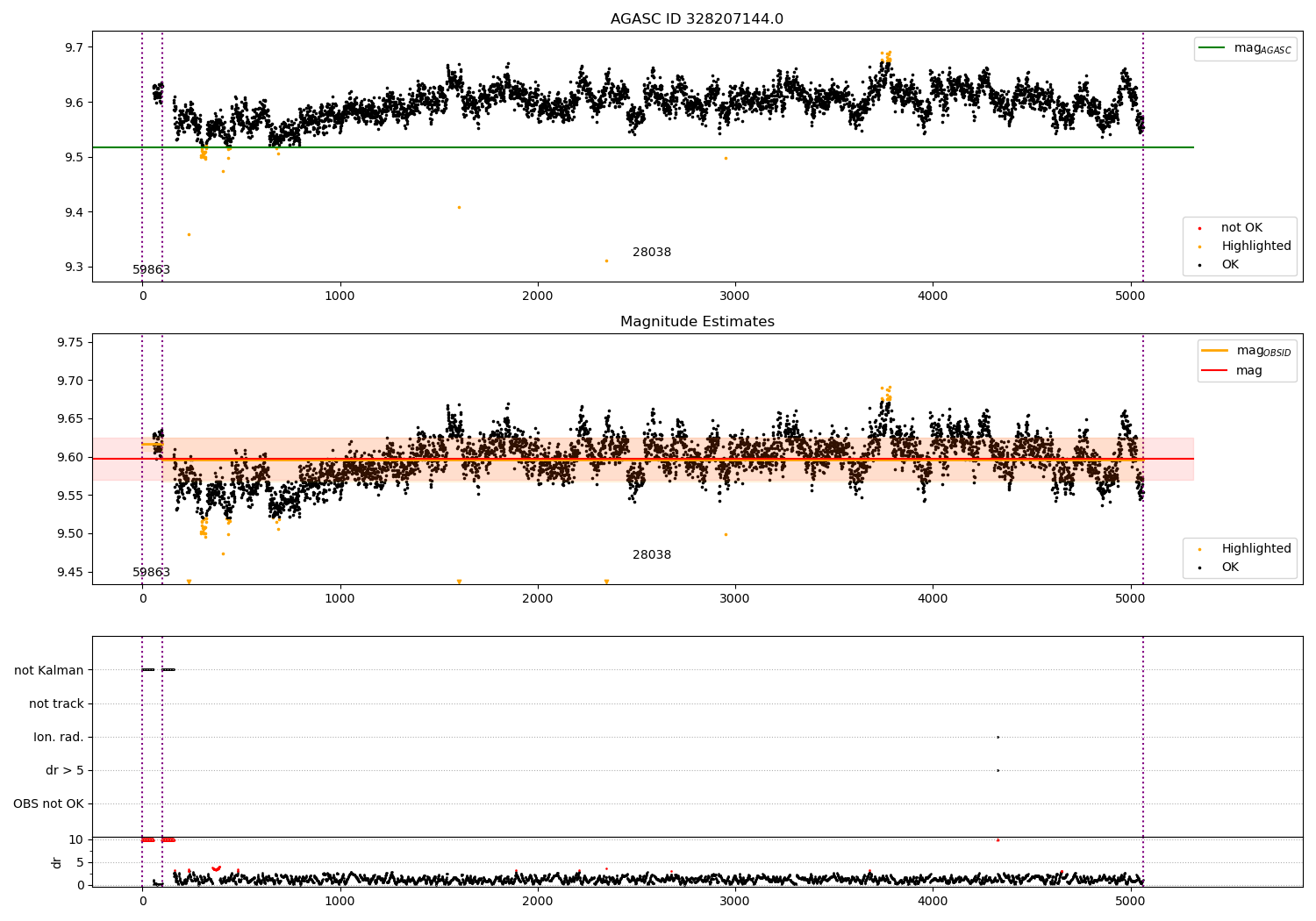Click the red marker swatch beside 'not OK'
Viewport: 1316px width, 921px height.
pos(1199,229)
